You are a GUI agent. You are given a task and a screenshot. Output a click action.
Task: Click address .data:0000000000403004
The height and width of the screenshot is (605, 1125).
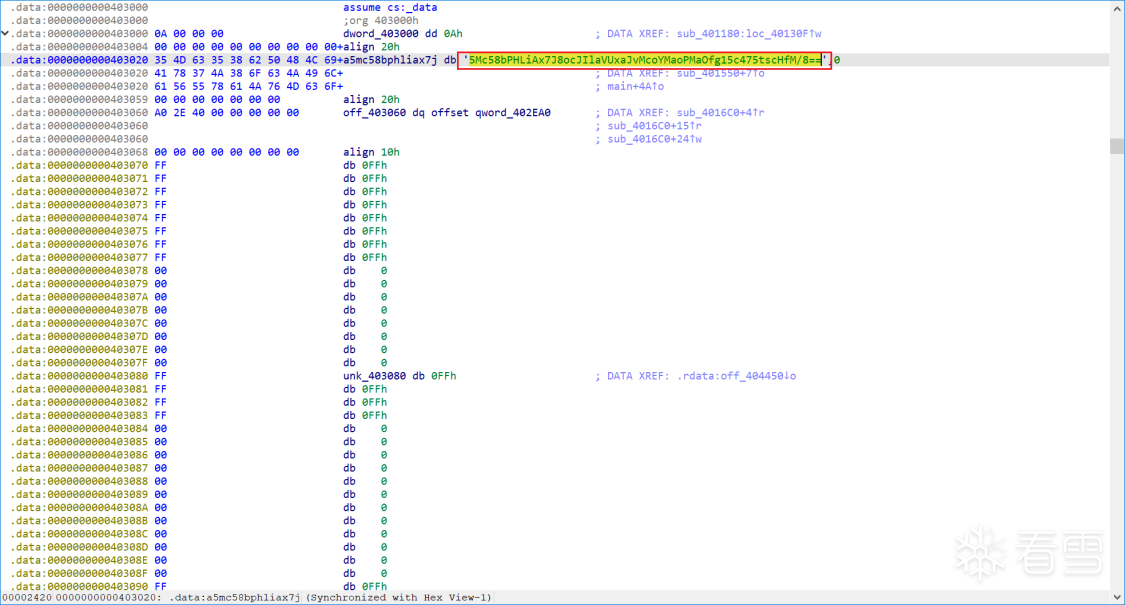(x=79, y=47)
